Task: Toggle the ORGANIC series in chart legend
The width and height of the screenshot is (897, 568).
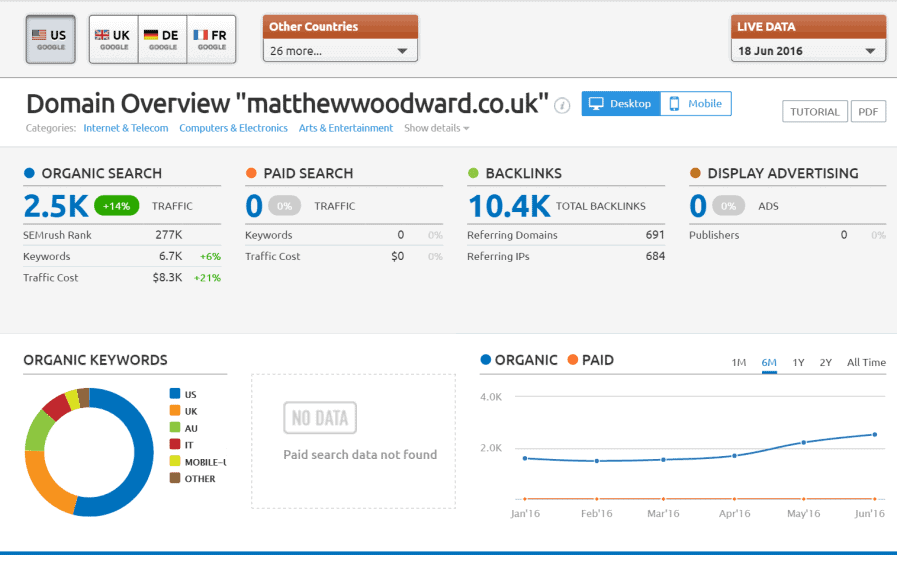Action: 519,360
